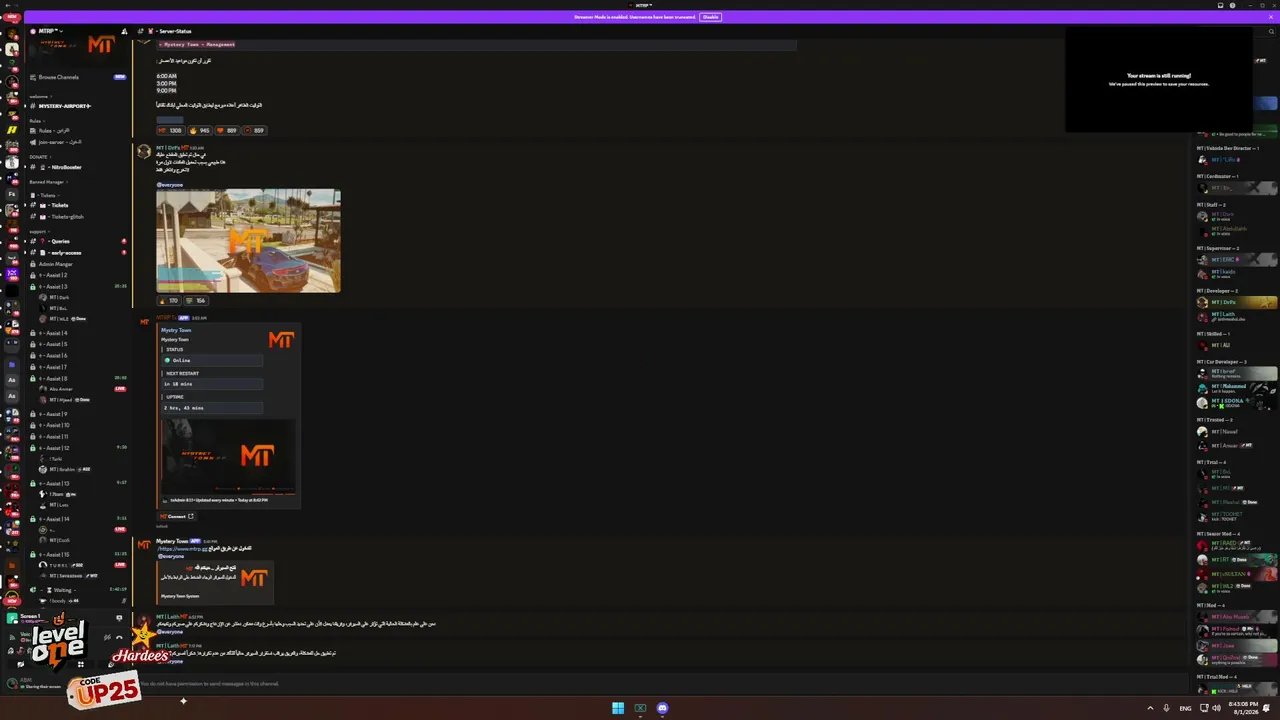Show hidden tray icons chevron
1280x720 pixels.
pos(1150,708)
